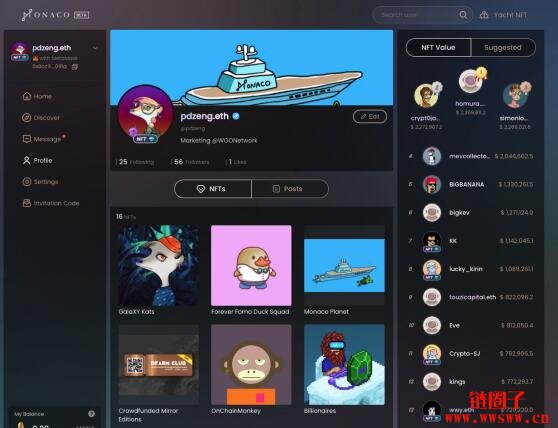Click the lucky_kirin avatar
This screenshot has height=428, width=558.
(432, 269)
